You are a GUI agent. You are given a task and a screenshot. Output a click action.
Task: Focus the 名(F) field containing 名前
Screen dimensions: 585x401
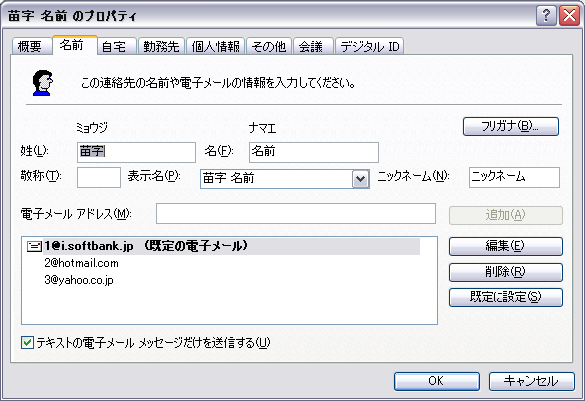click(x=314, y=152)
